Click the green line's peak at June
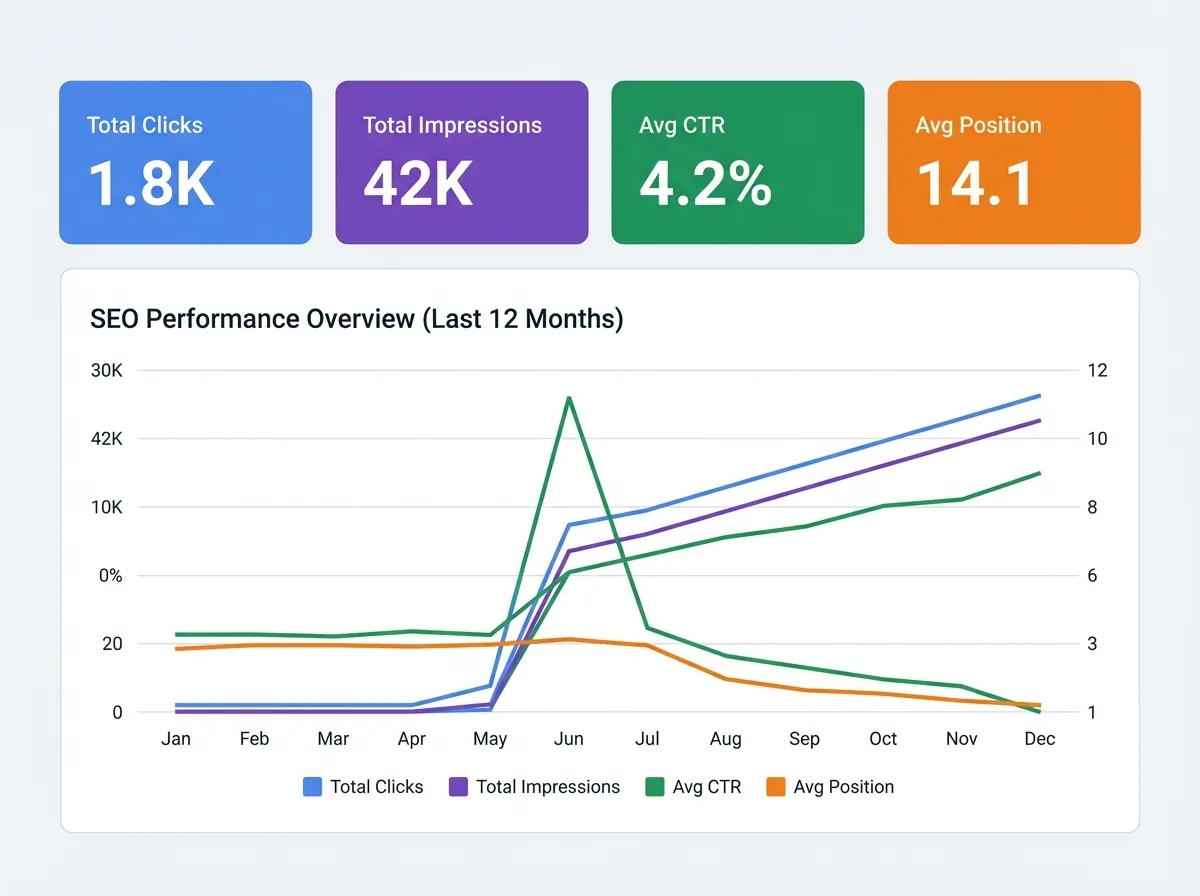1200x896 pixels. coord(569,398)
